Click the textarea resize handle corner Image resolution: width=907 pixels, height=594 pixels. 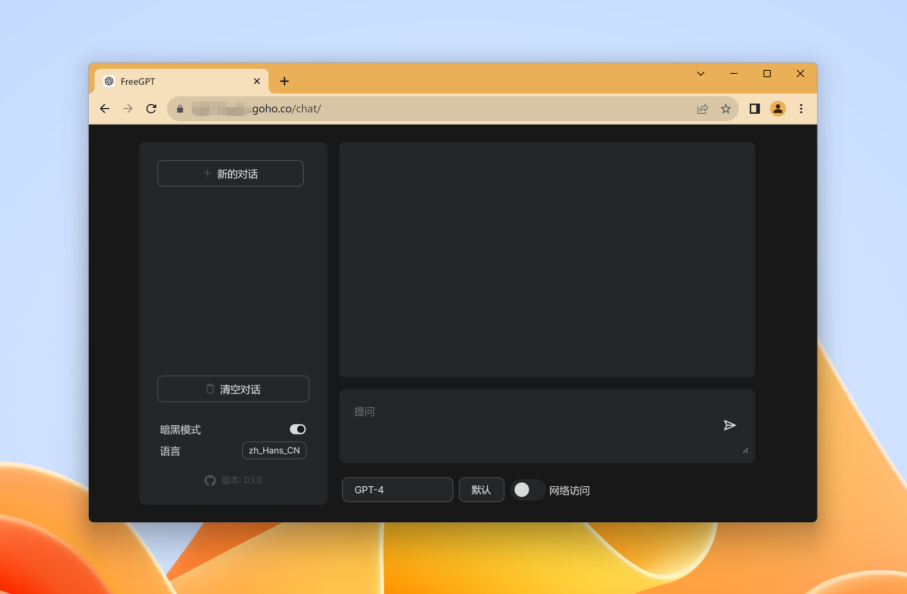(745, 451)
